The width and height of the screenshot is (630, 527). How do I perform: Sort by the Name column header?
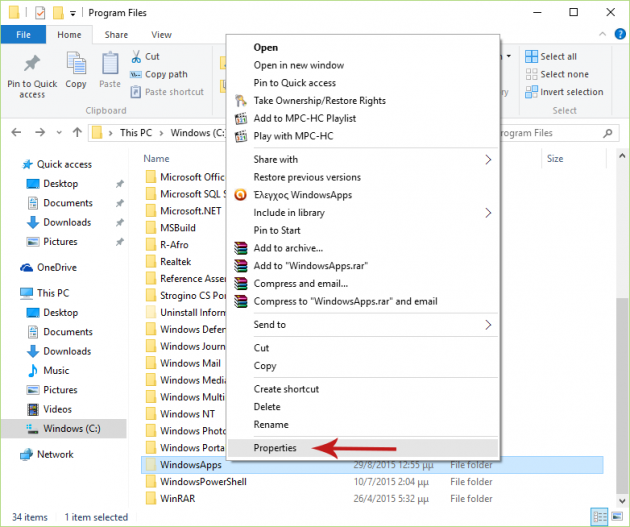[156, 159]
